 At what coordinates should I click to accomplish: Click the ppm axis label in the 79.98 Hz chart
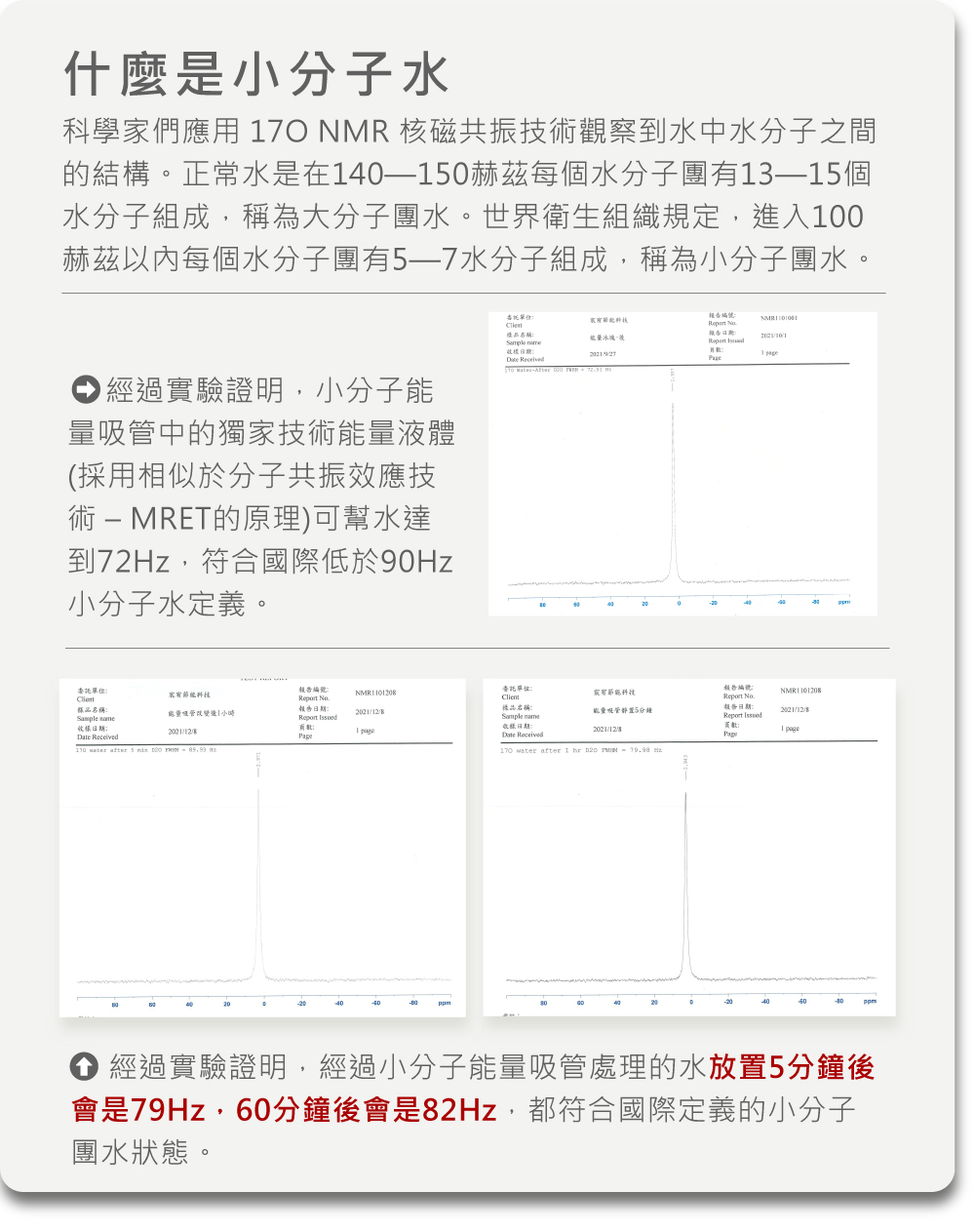point(870,1001)
